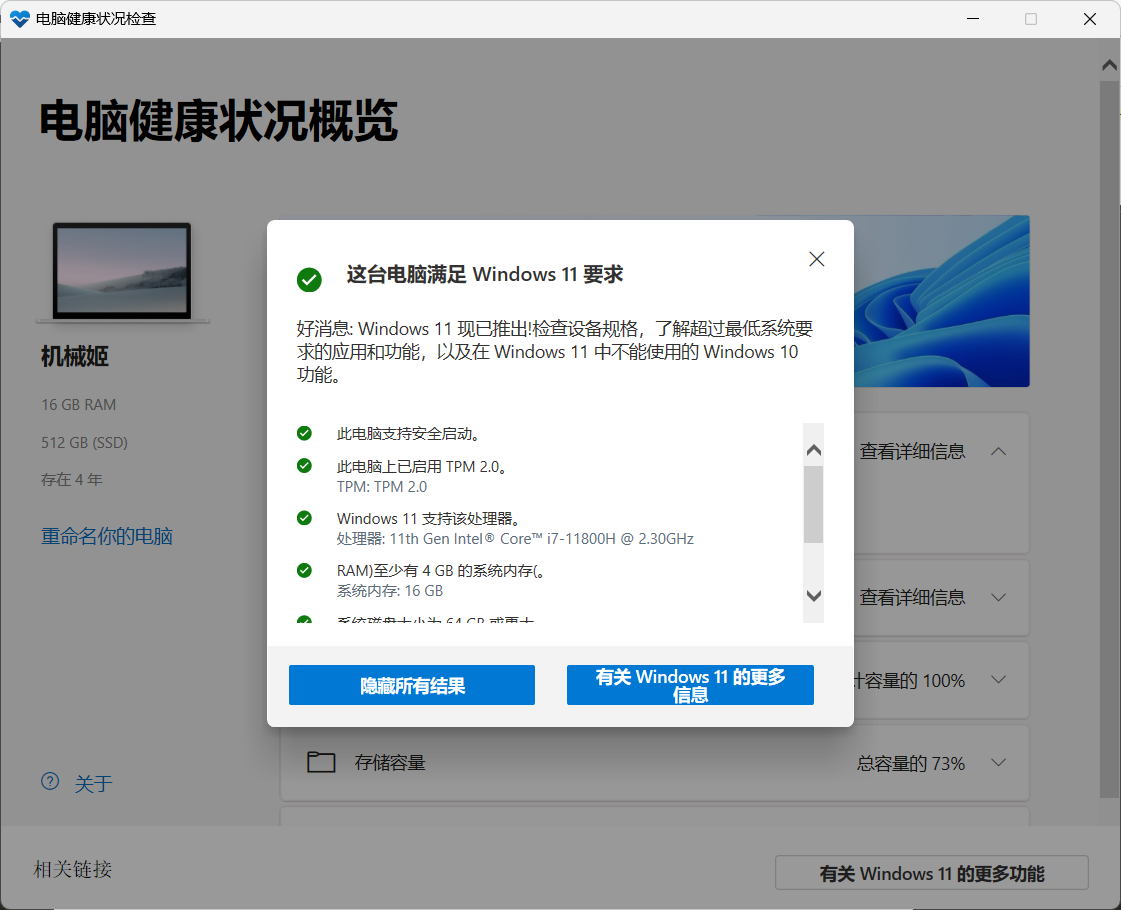Click the folder icon beside 存储容量

[321, 762]
